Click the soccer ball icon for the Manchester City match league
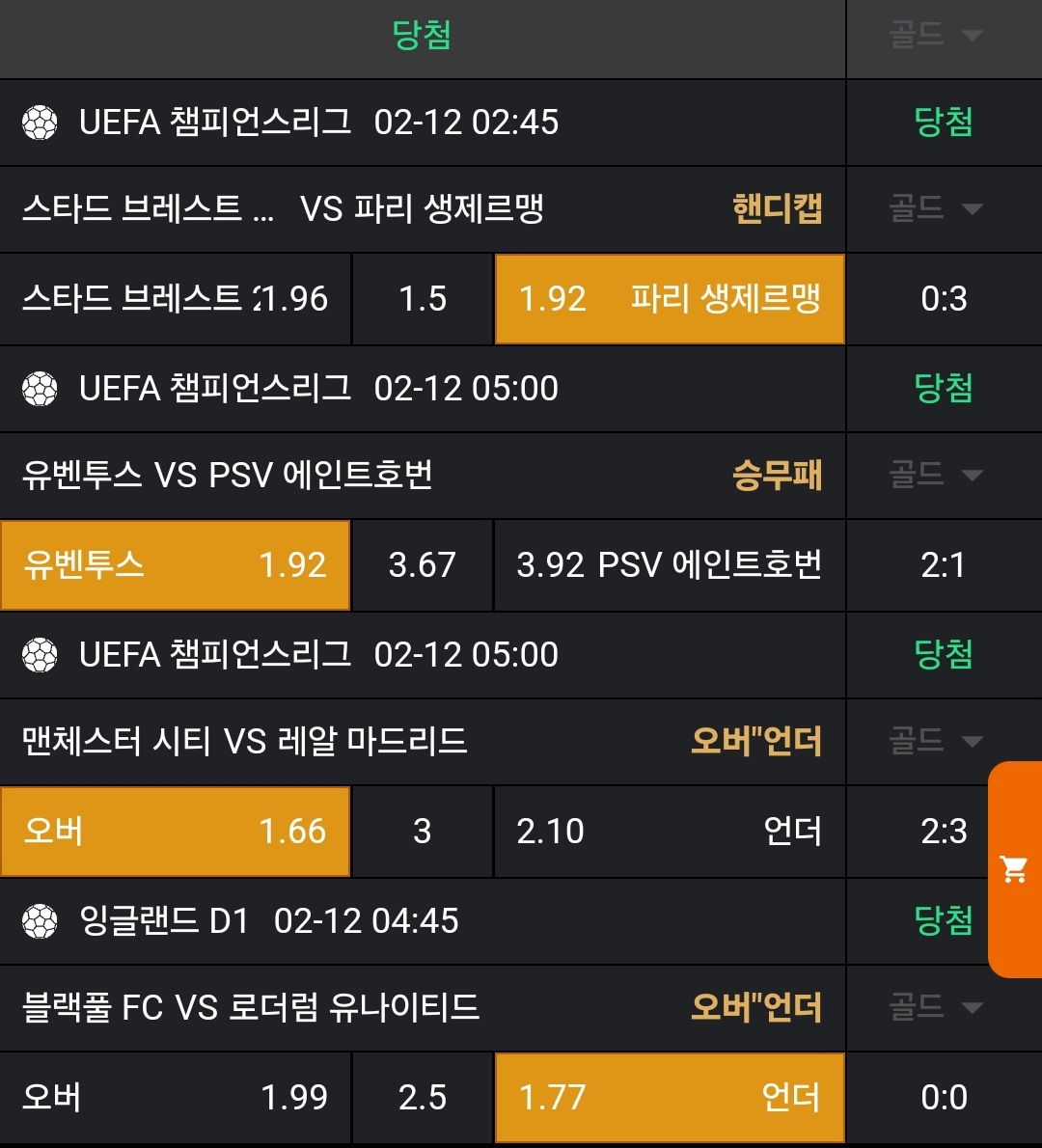 coord(40,655)
